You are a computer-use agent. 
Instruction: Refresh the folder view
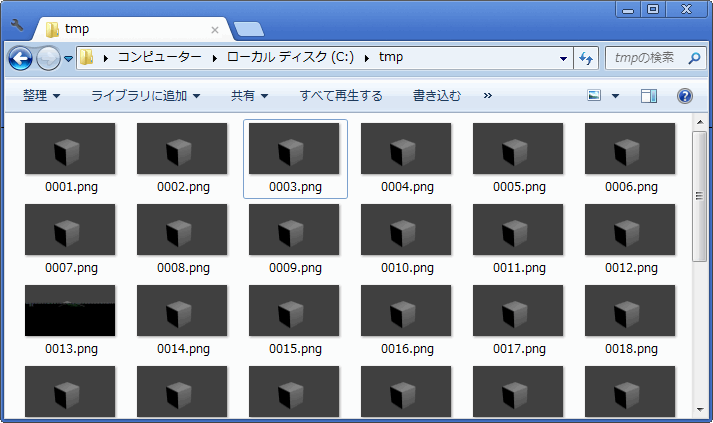pos(586,58)
